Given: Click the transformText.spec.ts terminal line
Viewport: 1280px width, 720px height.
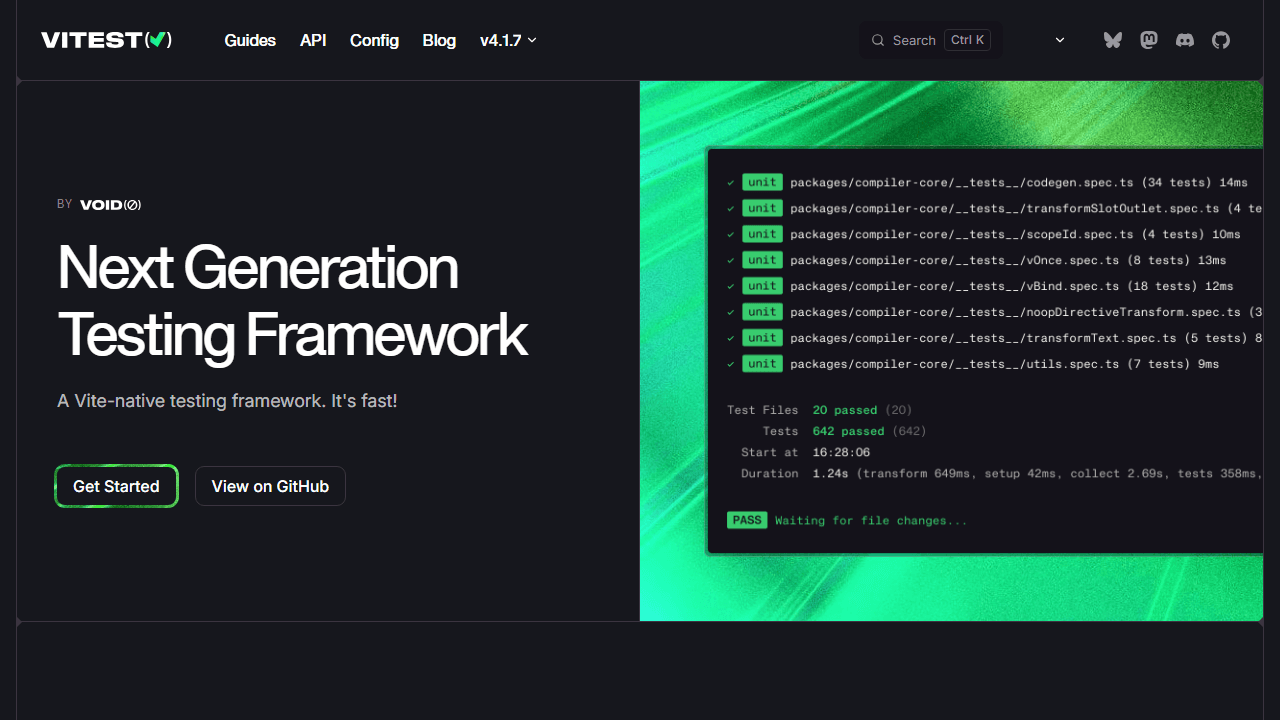Looking at the screenshot, I should 995,339.
